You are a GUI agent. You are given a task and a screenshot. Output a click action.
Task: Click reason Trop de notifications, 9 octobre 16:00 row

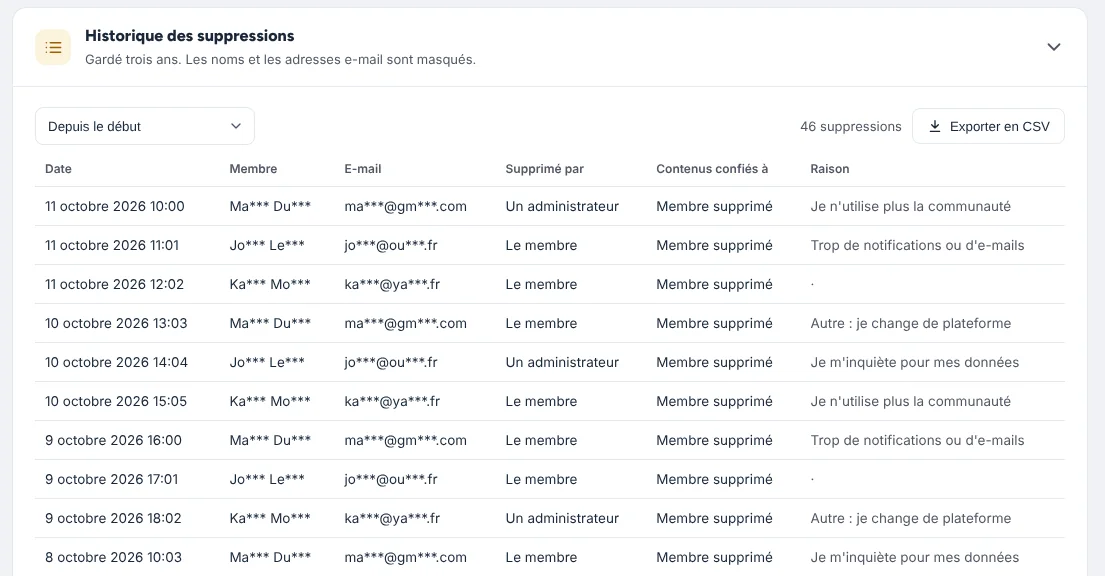point(918,441)
